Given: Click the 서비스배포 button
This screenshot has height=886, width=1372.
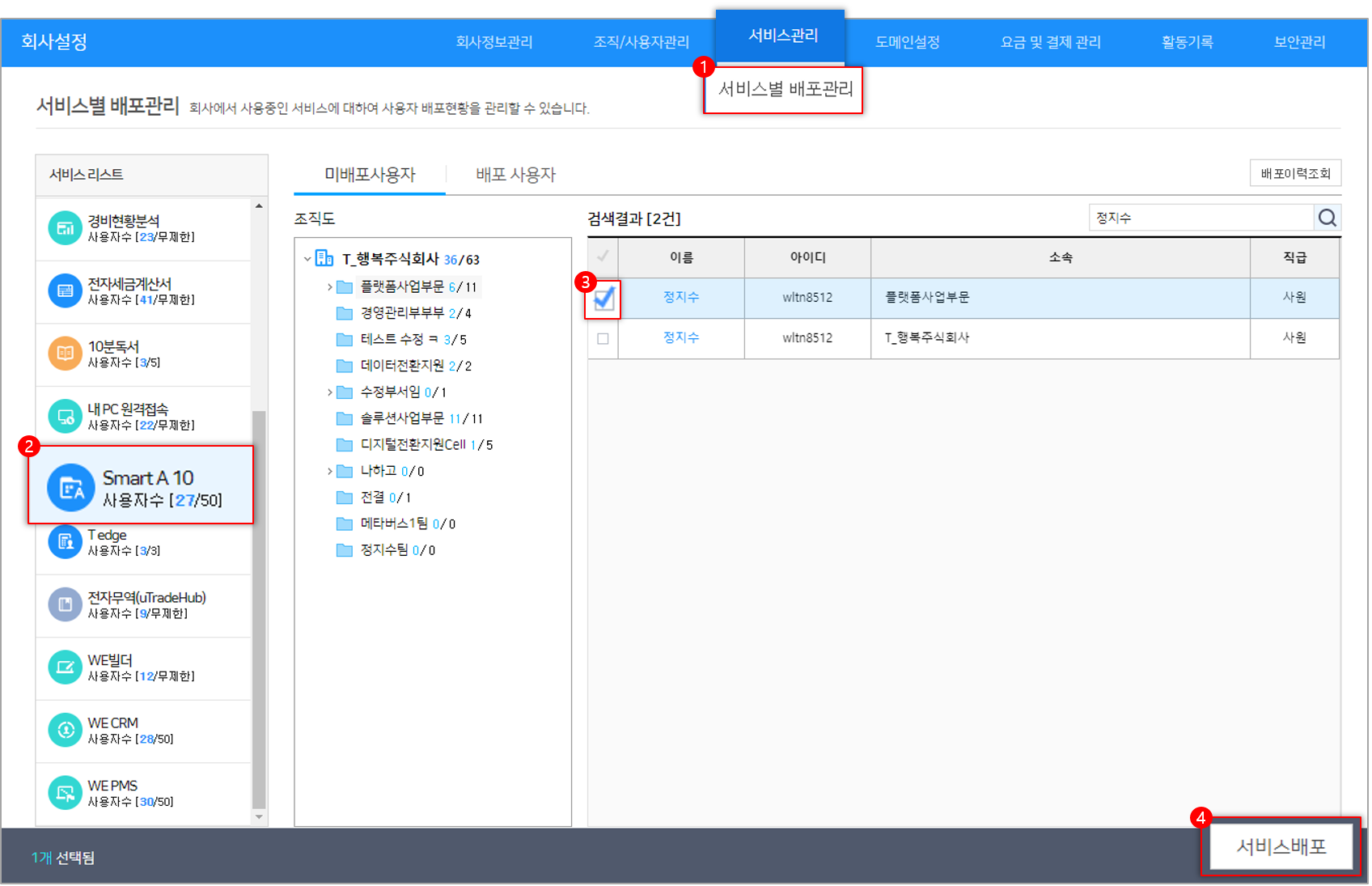Looking at the screenshot, I should coord(1281,847).
